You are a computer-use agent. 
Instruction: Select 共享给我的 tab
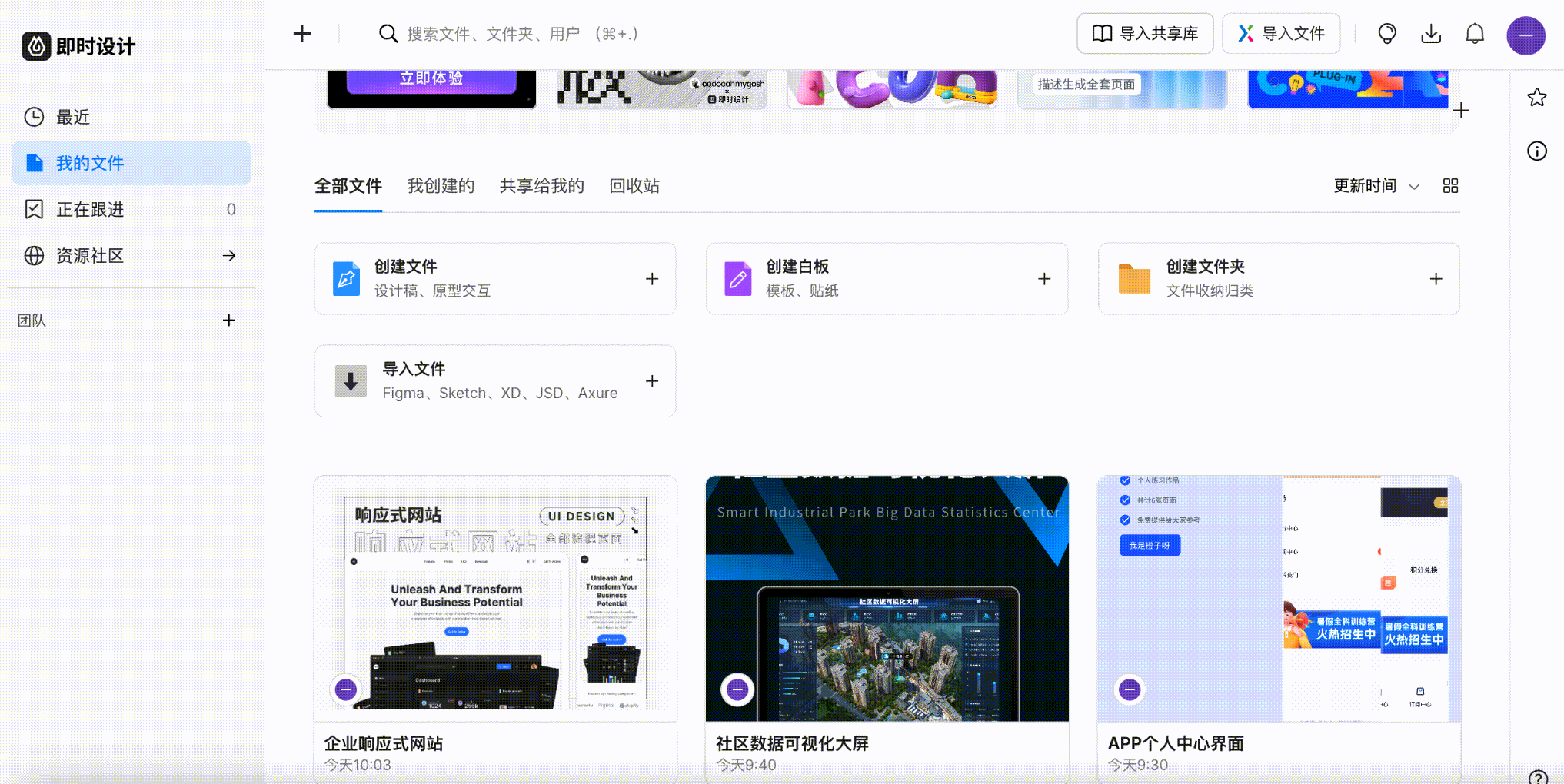pos(541,186)
